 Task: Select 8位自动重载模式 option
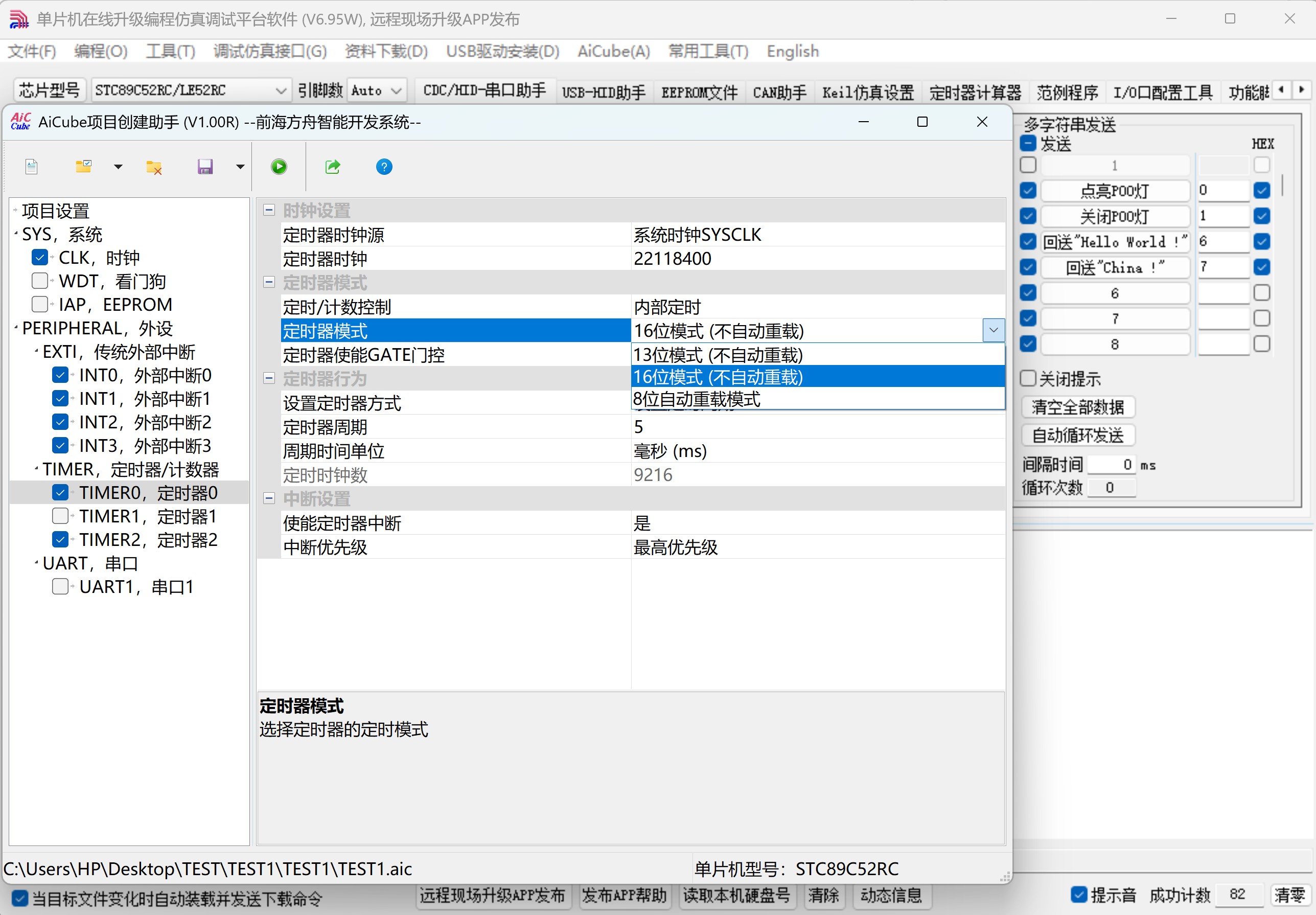818,399
